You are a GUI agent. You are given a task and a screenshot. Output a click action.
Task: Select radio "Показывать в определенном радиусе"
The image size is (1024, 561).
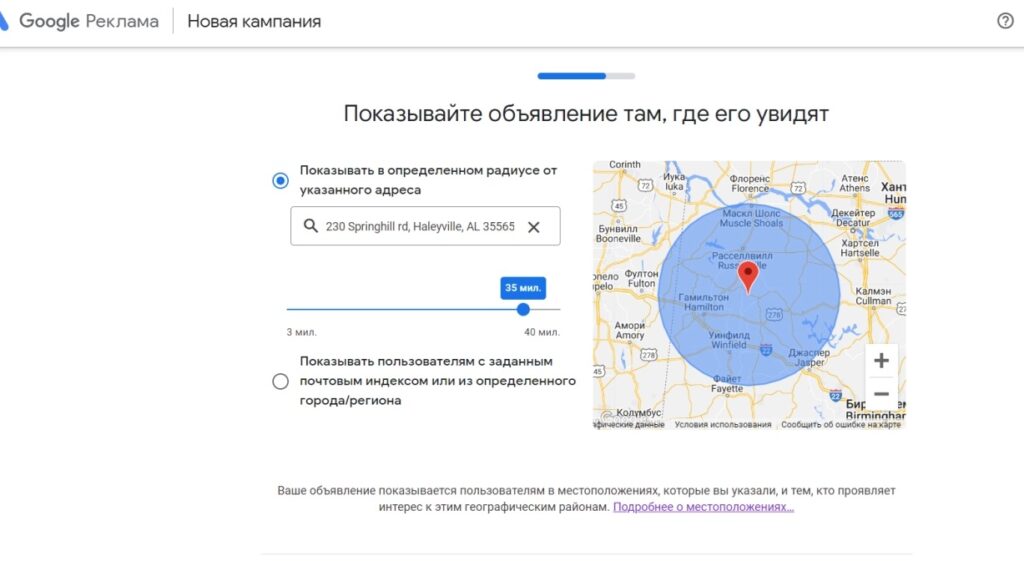click(280, 181)
